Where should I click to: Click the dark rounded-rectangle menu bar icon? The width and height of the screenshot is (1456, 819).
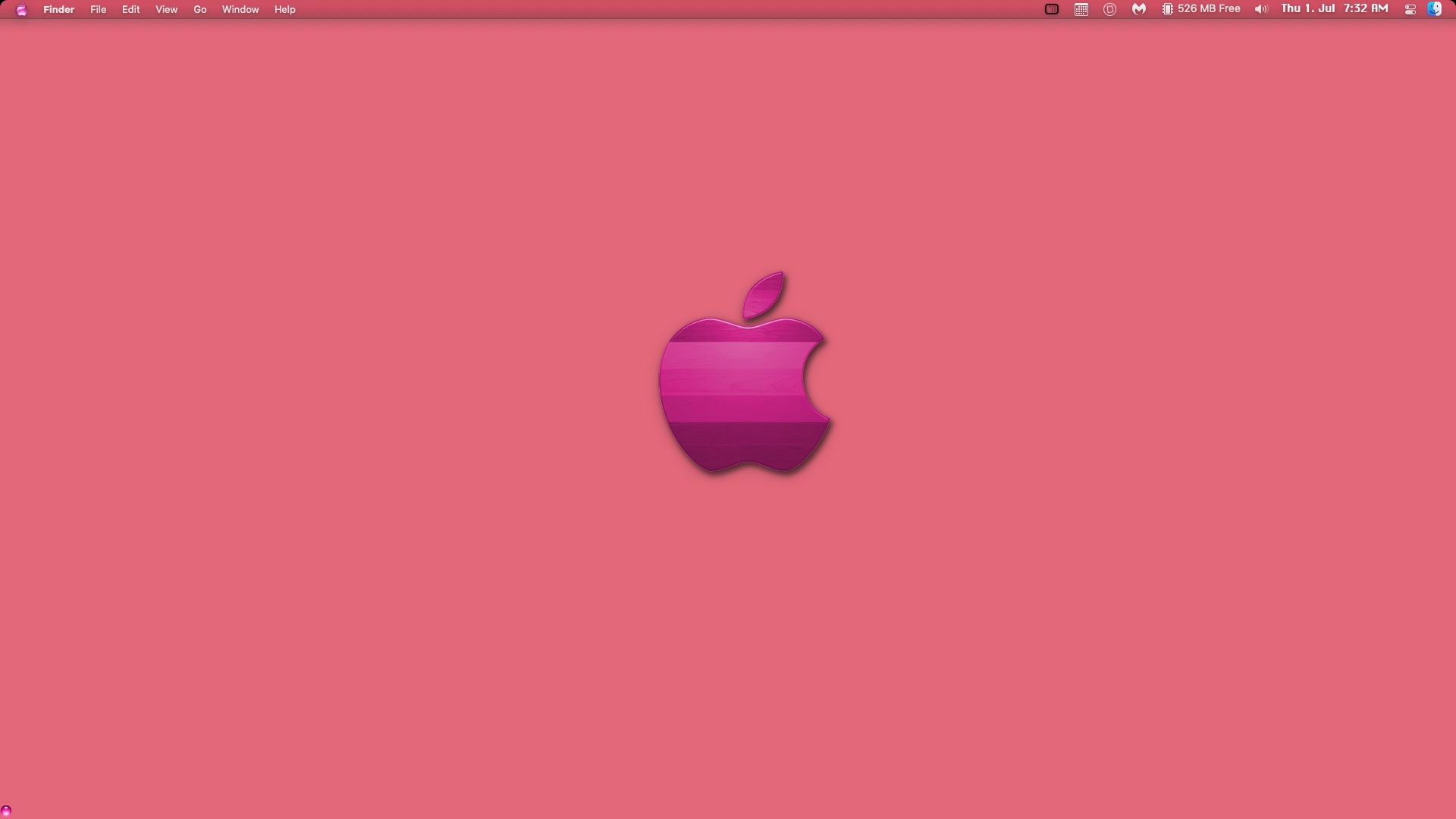1052,10
